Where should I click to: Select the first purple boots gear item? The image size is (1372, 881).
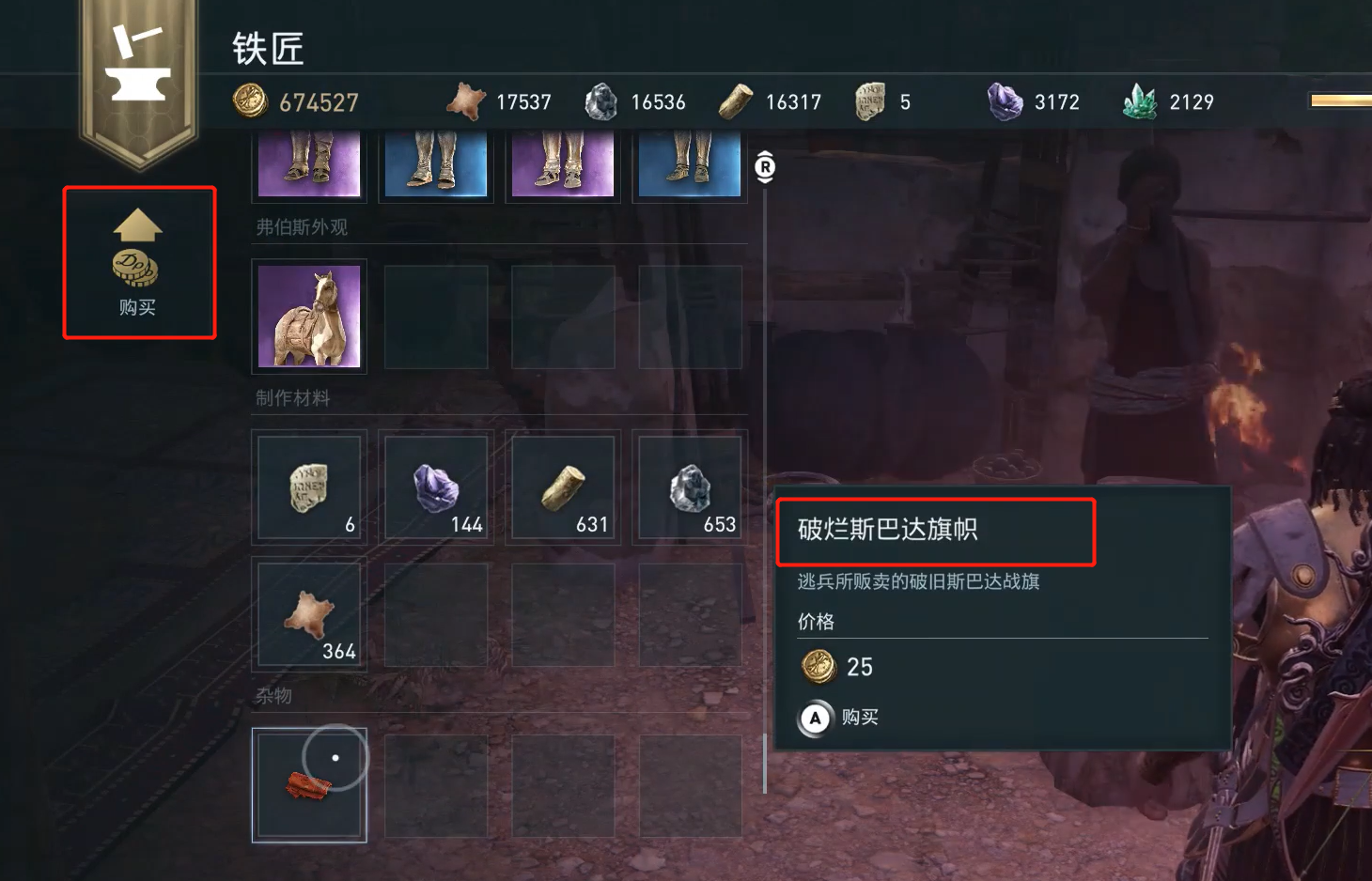coord(309,164)
